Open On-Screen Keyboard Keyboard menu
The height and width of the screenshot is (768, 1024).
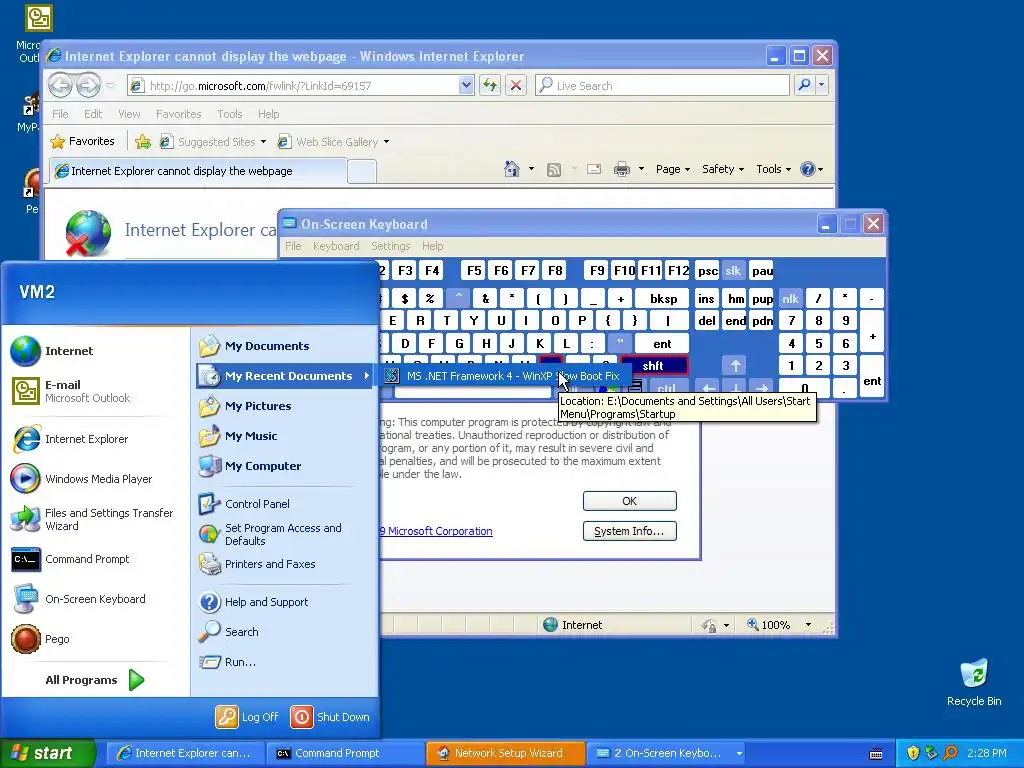pyautogui.click(x=336, y=246)
